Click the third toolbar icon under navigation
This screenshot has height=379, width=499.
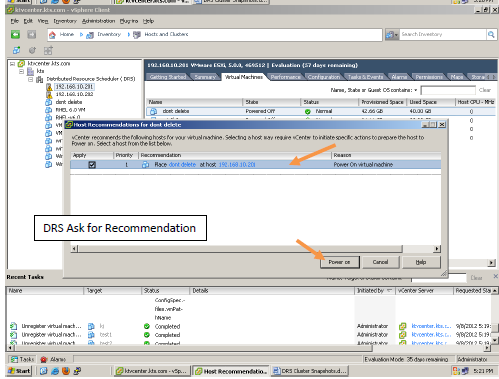(x=48, y=50)
